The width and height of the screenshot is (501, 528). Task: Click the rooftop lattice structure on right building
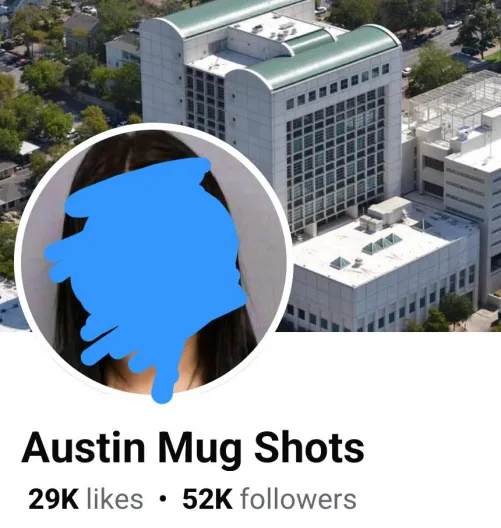click(x=455, y=101)
